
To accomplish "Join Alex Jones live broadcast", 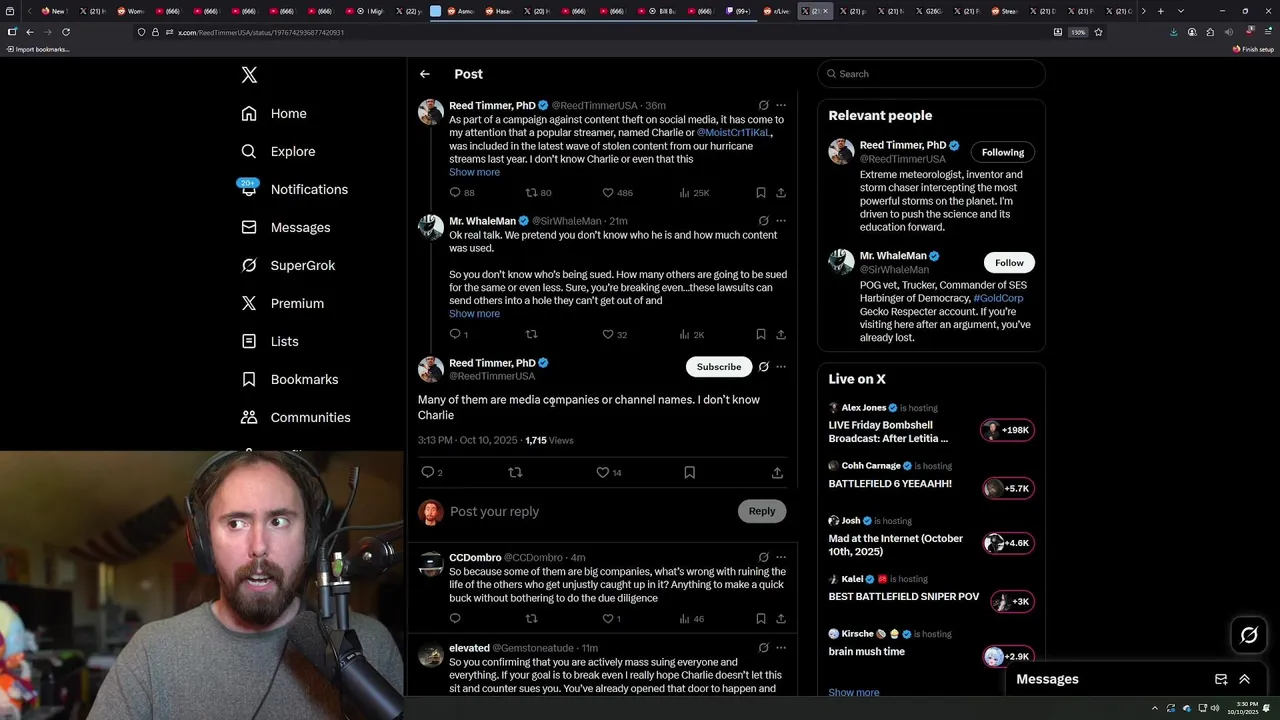I will pos(931,424).
